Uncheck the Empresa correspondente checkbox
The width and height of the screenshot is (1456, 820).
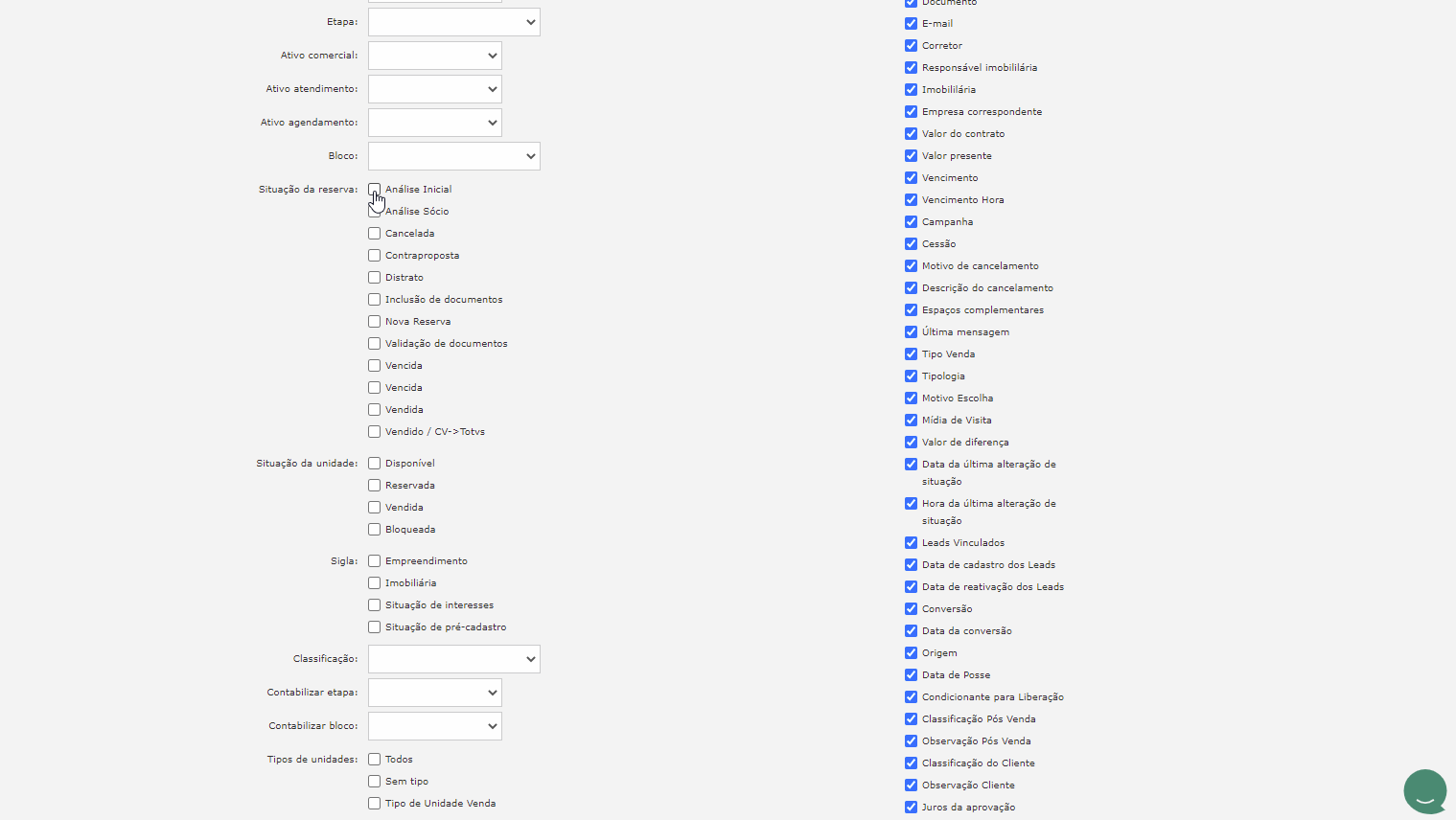912,112
